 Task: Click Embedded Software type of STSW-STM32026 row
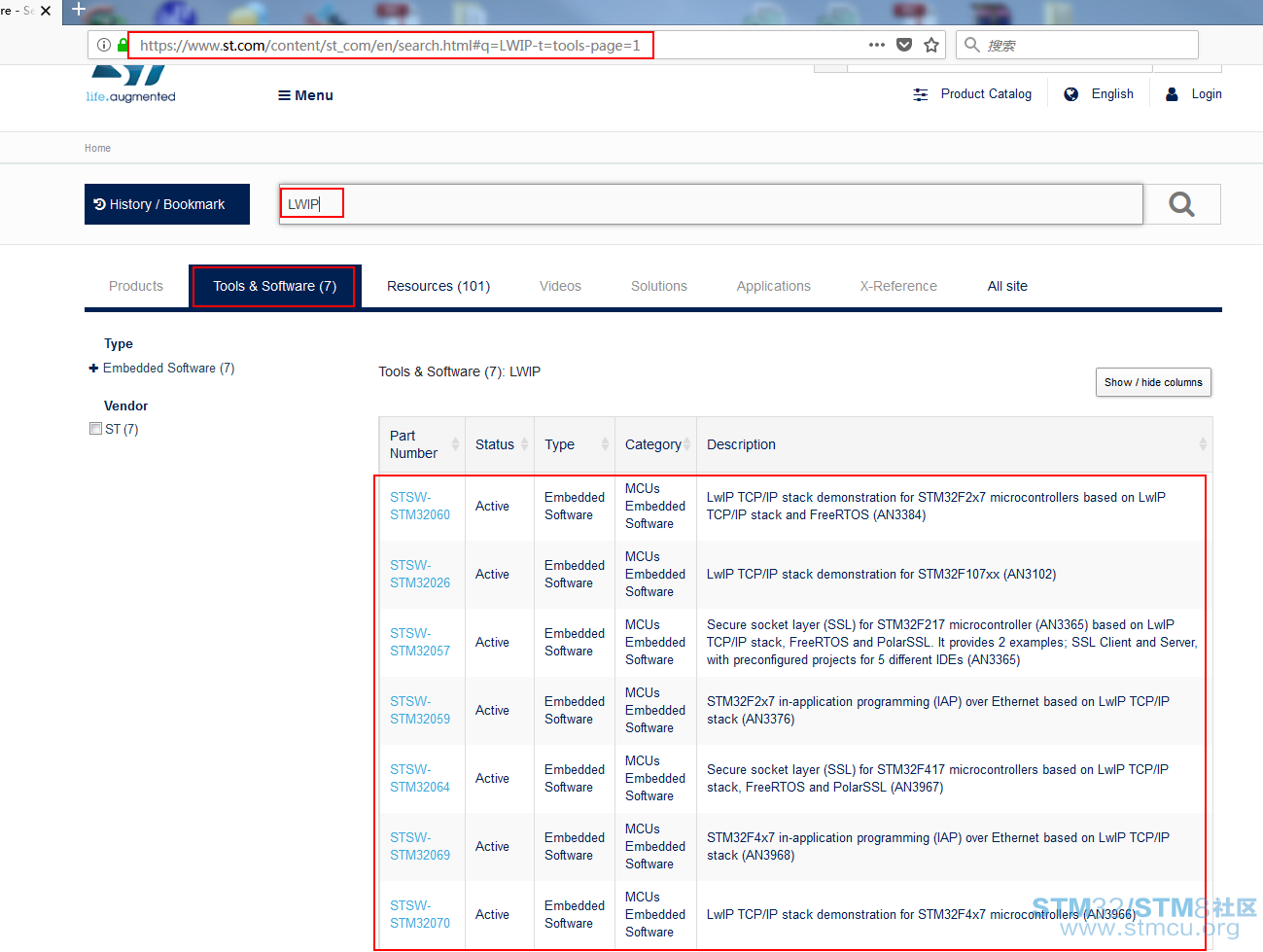click(575, 574)
